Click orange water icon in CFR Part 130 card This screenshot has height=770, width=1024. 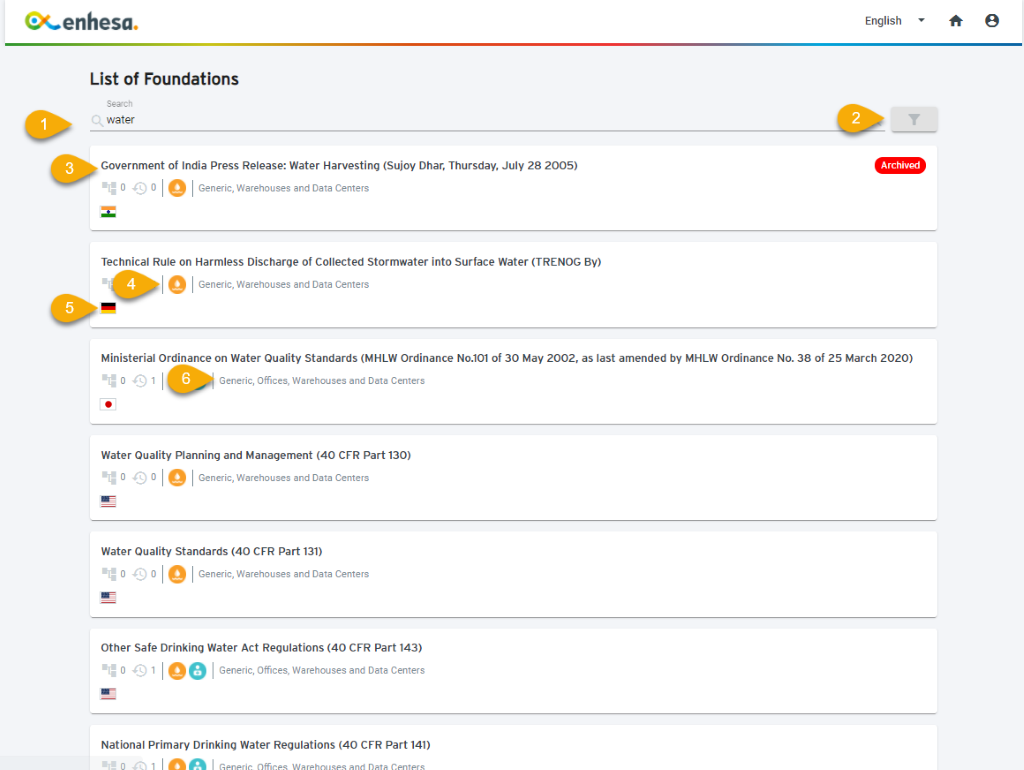[x=177, y=477]
